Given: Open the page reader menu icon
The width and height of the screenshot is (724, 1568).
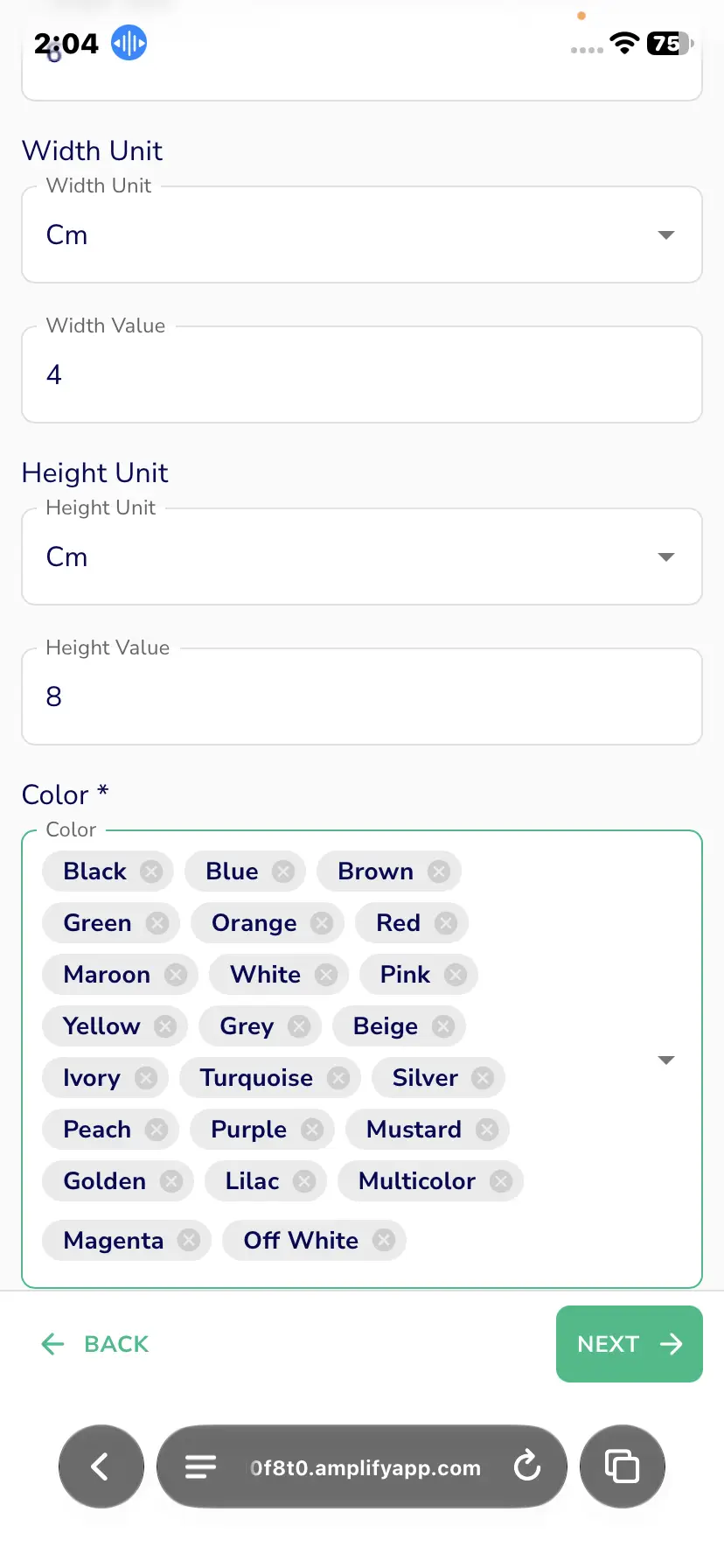Looking at the screenshot, I should pos(200,1466).
